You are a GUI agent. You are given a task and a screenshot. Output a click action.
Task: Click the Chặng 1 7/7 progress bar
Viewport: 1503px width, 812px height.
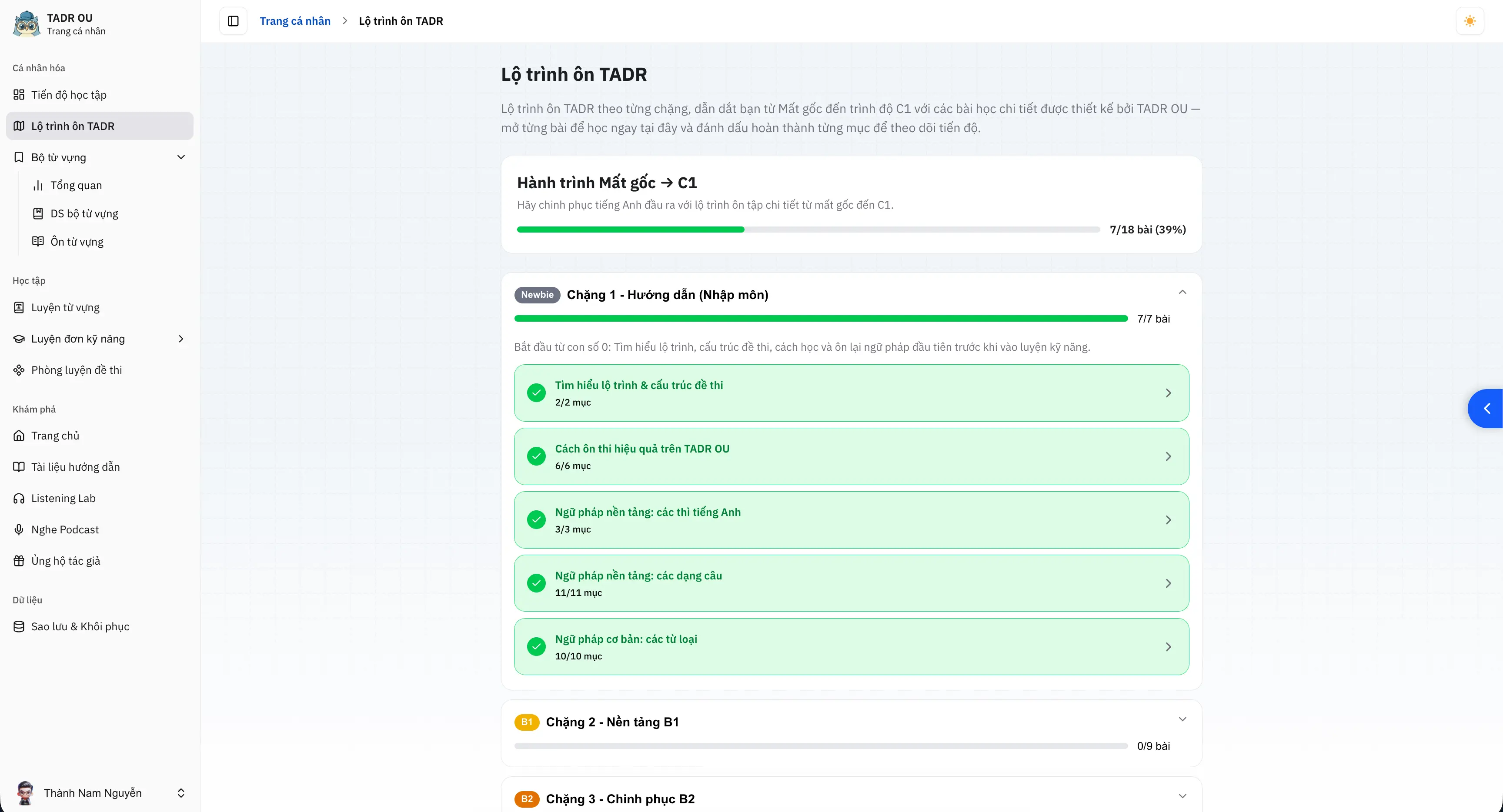click(821, 319)
